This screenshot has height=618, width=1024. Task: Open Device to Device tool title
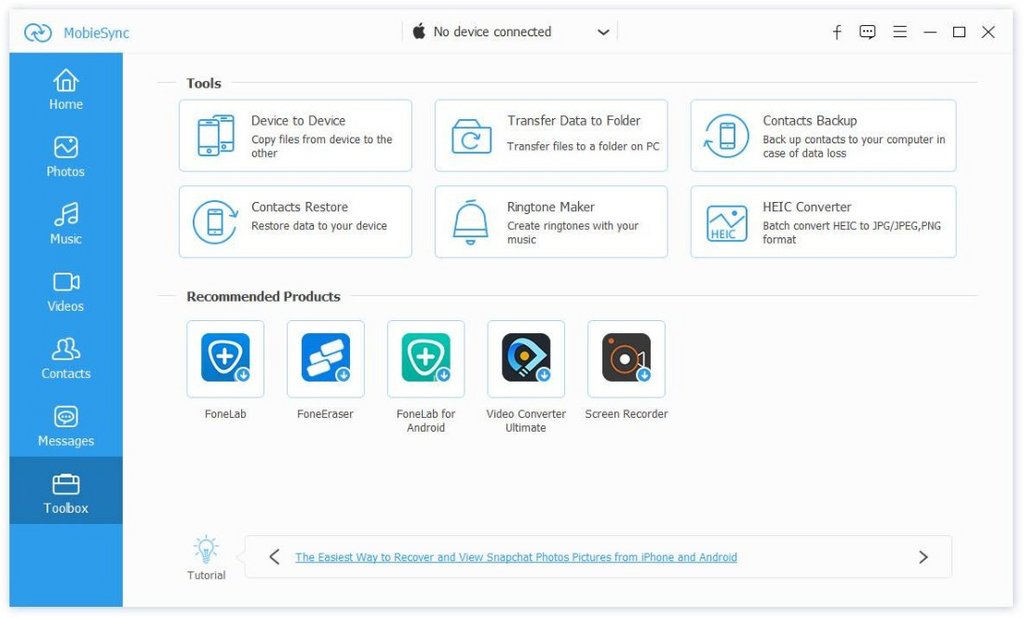pyautogui.click(x=298, y=121)
